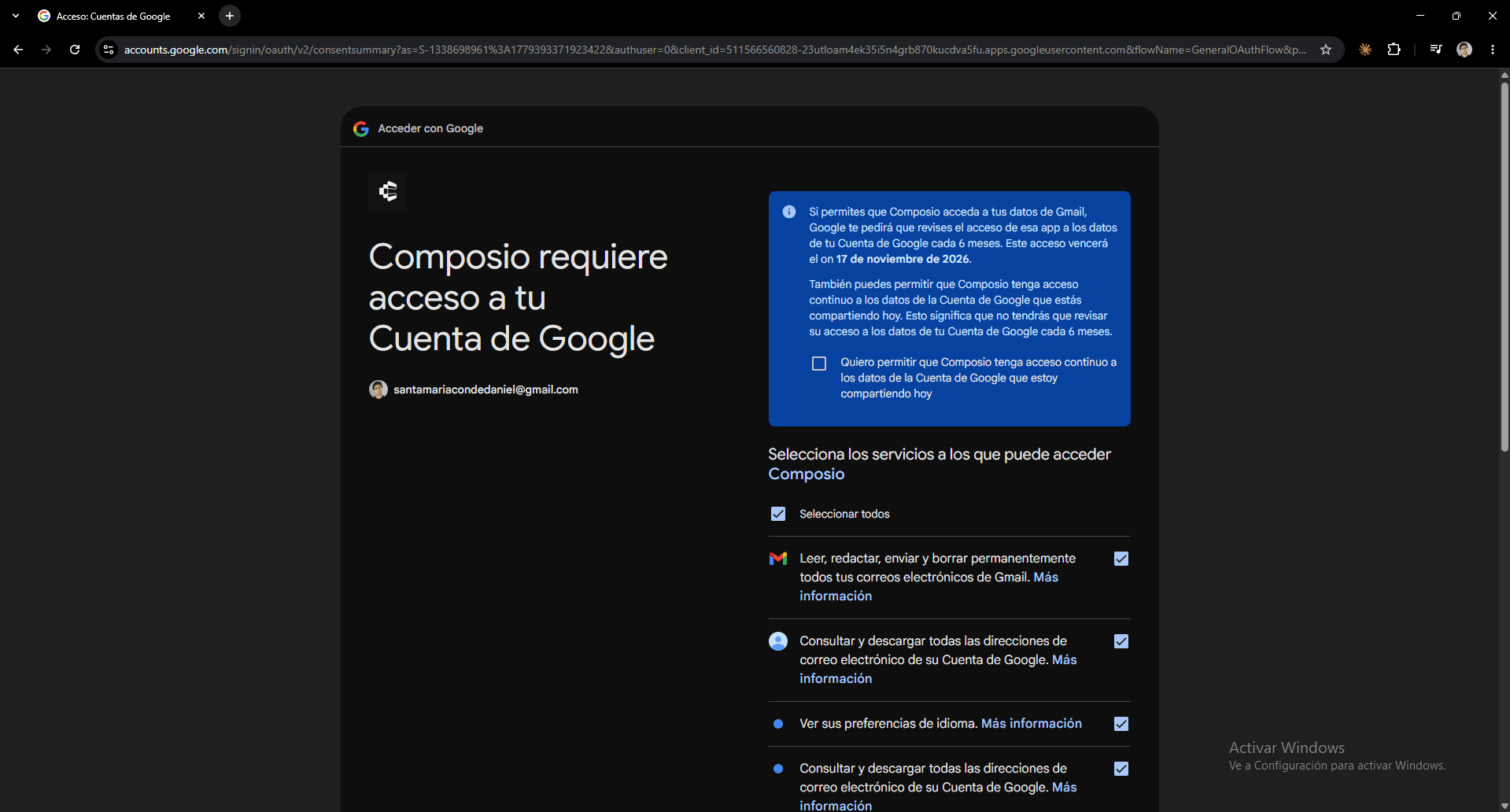
Task: Click the contact person icon in permissions
Action: (778, 641)
